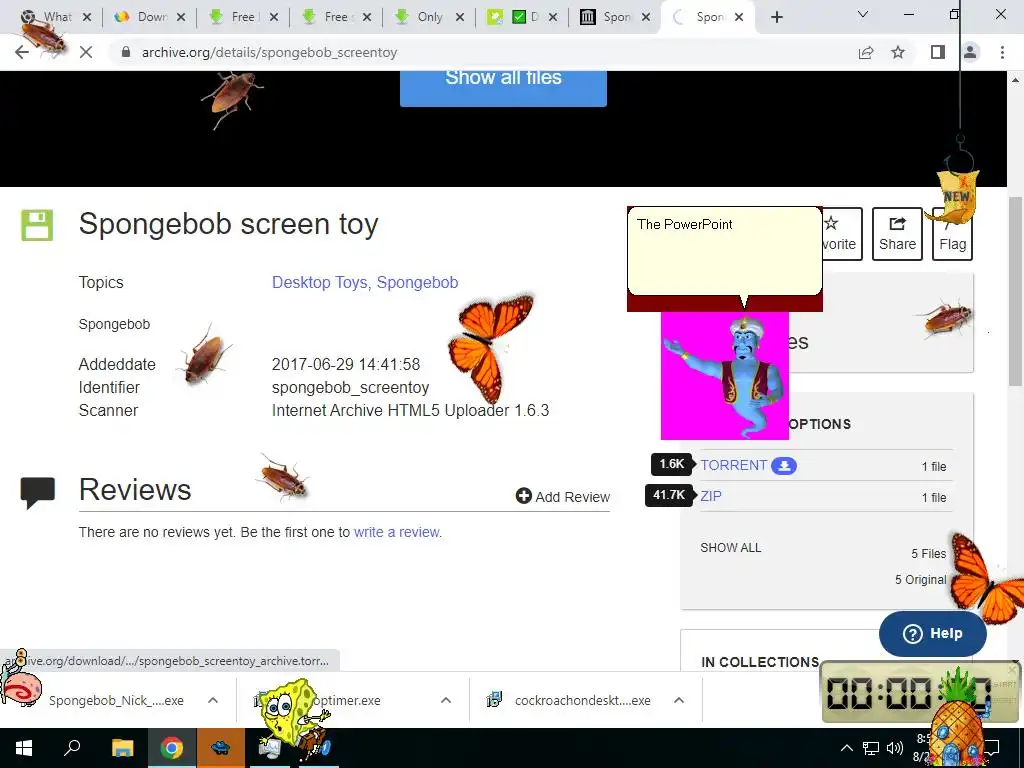Screen dimensions: 1024x768
Task: Switch to the 'Only' tab
Action: click(430, 17)
